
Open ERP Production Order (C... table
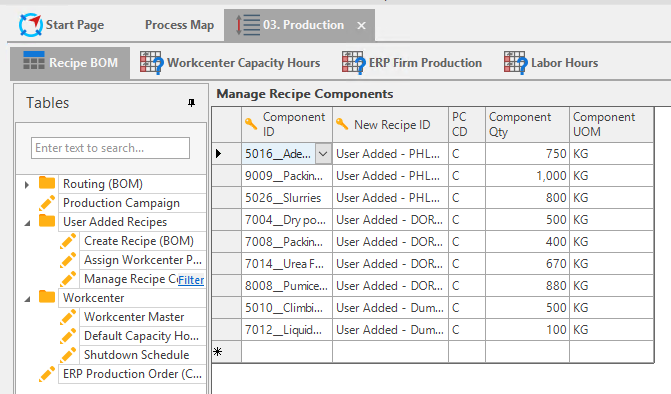click(132, 374)
